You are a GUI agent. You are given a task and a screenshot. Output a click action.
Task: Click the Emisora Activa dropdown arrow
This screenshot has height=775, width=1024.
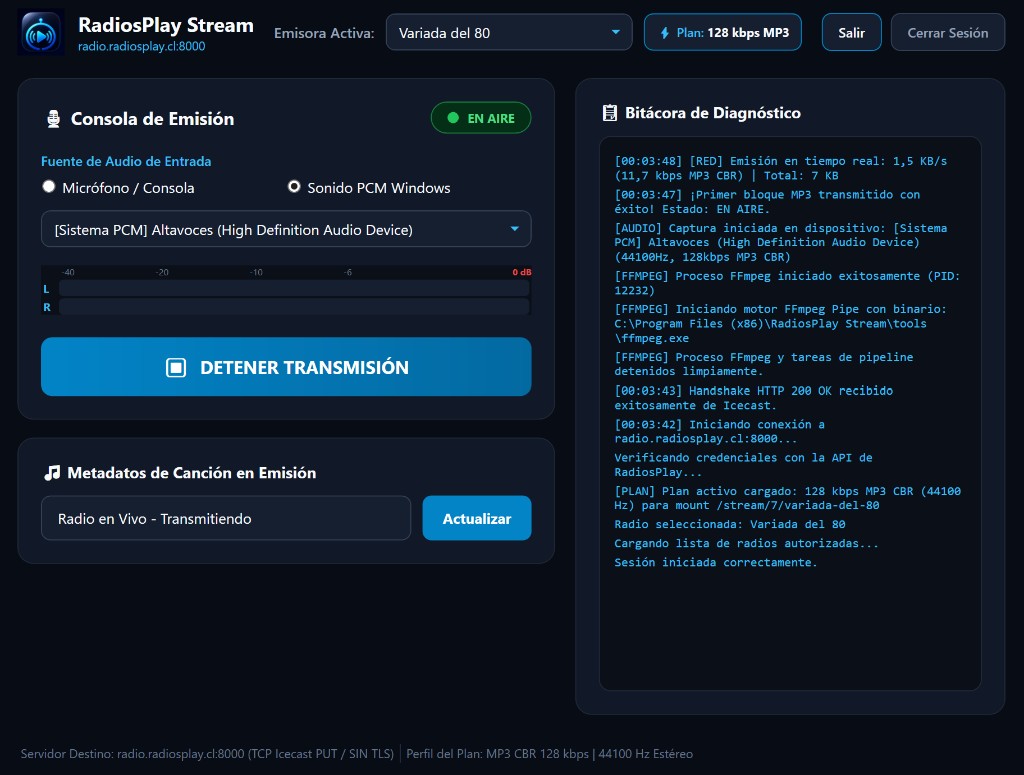point(615,32)
